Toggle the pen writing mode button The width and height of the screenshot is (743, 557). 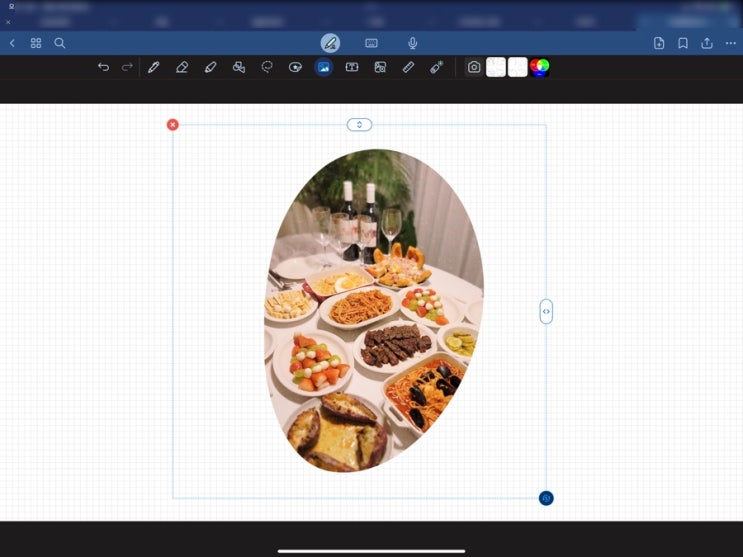[x=330, y=43]
